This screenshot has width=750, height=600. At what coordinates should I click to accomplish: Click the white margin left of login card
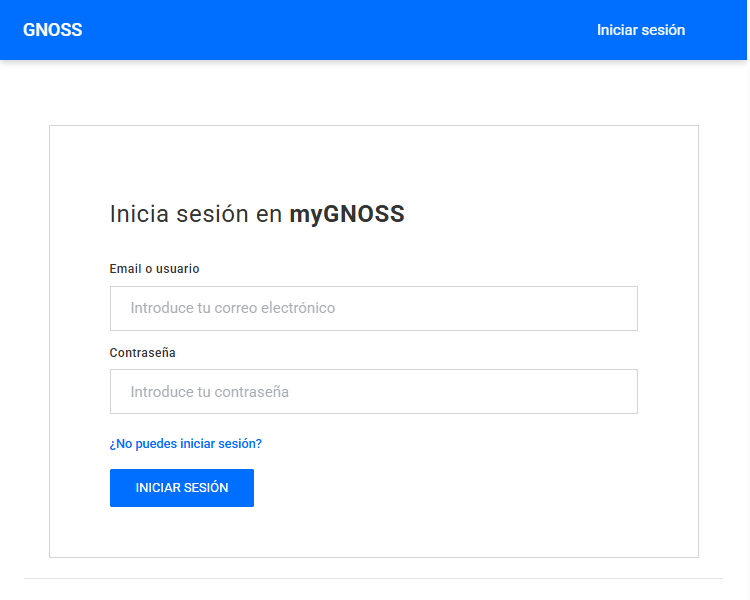pyautogui.click(x=24, y=340)
